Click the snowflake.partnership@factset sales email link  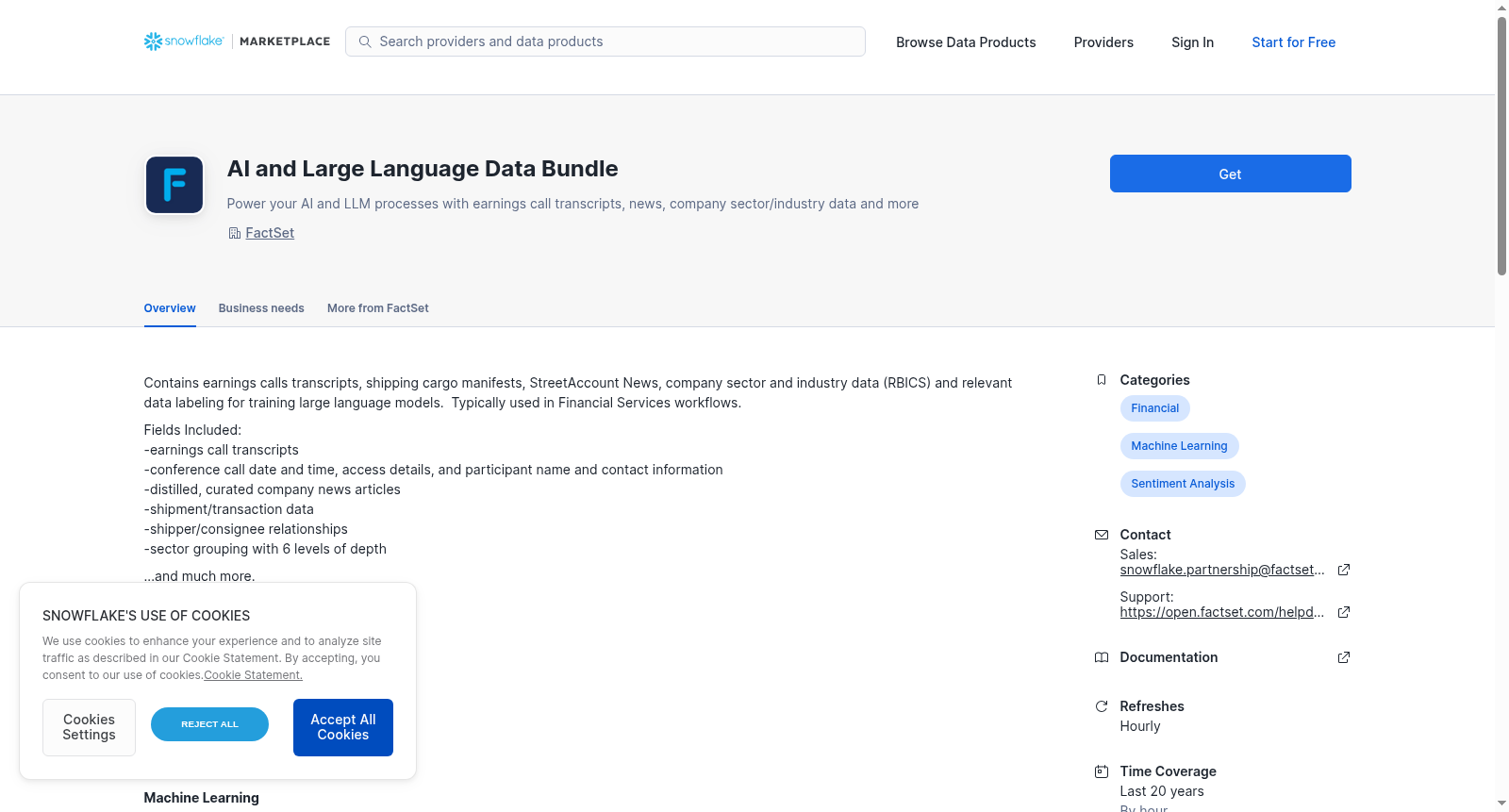(1221, 570)
